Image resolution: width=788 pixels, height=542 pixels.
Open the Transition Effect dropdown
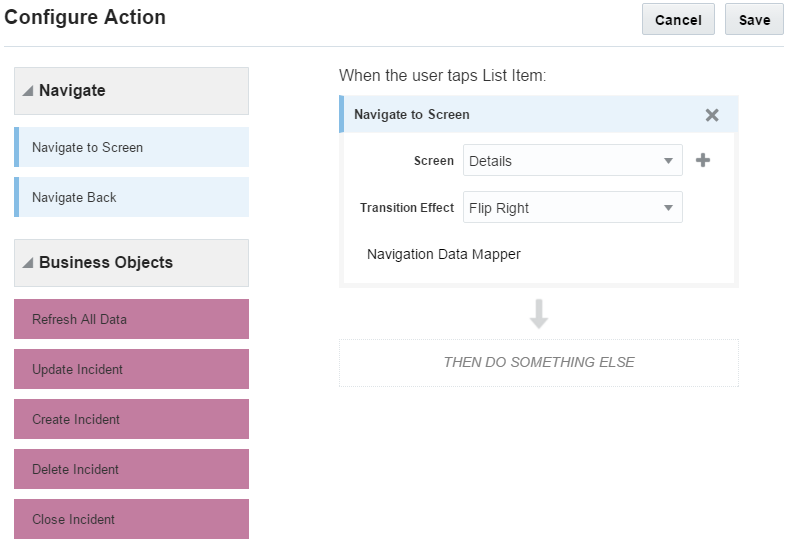[572, 208]
